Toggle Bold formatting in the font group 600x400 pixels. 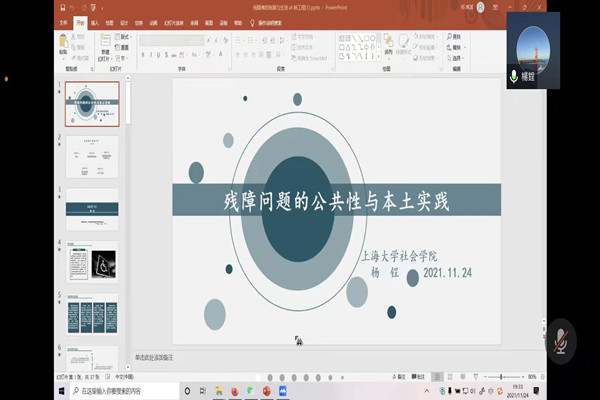[143, 53]
